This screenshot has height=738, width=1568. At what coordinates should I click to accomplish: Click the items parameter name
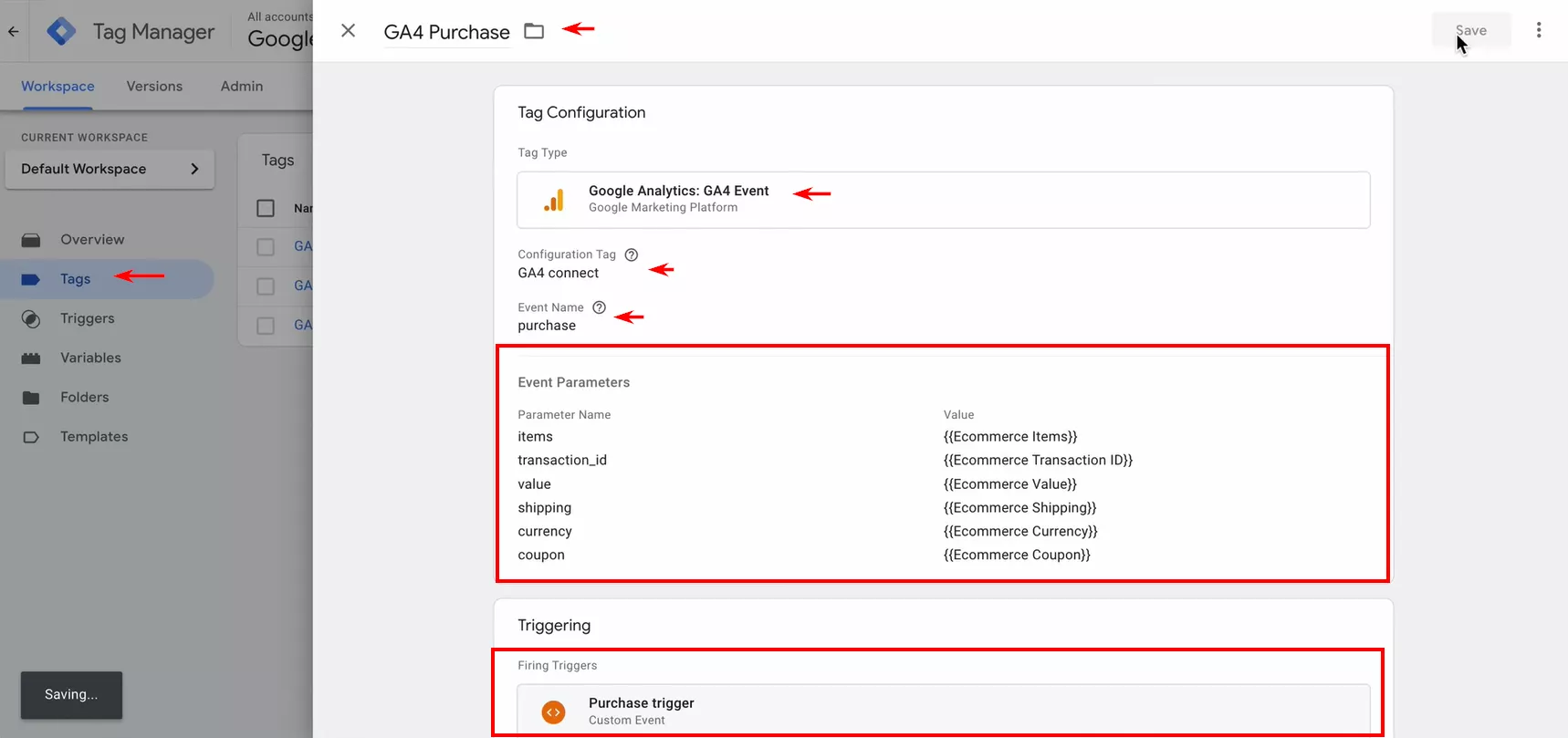pyautogui.click(x=535, y=437)
